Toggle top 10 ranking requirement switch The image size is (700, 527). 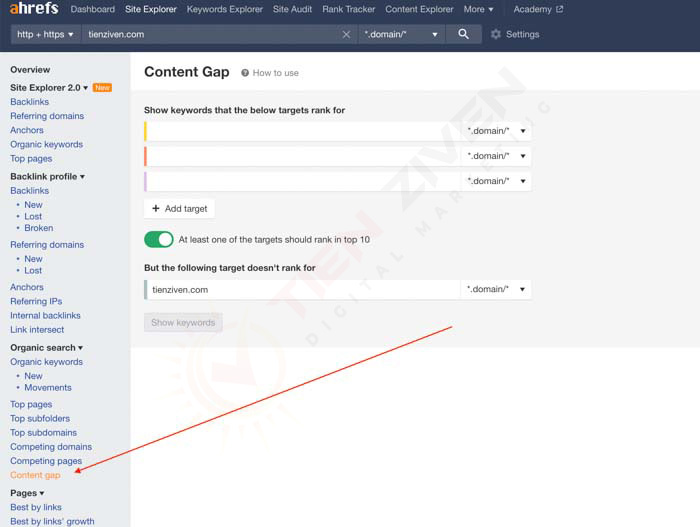[x=158, y=239]
